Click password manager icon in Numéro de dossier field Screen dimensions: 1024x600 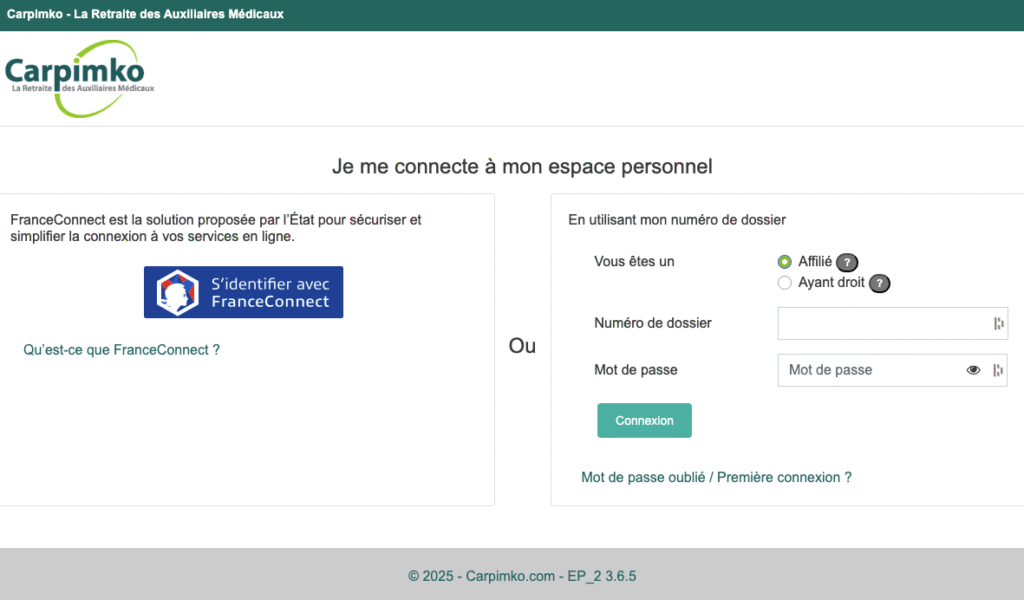[999, 323]
